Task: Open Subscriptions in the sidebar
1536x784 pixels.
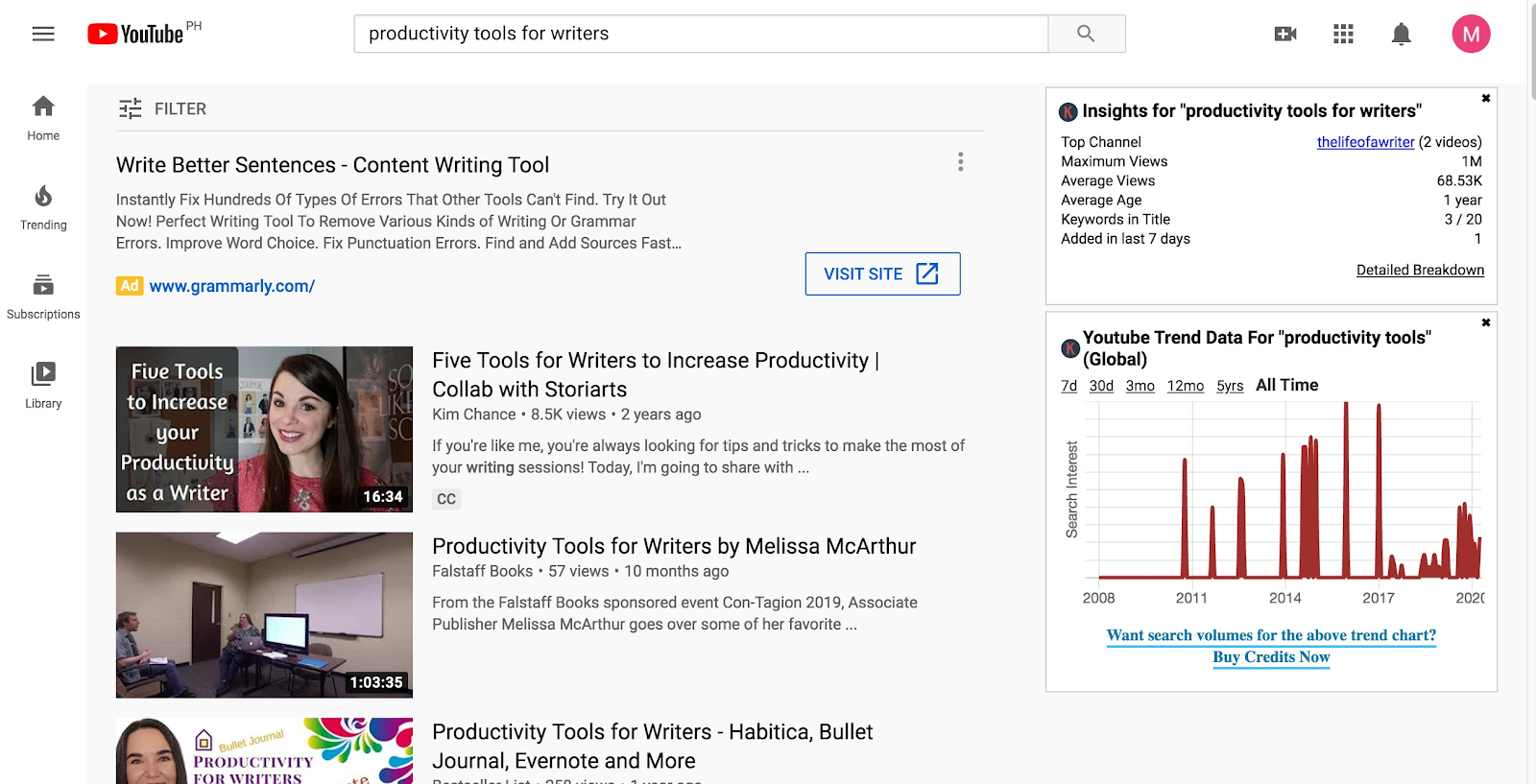Action: [x=43, y=297]
